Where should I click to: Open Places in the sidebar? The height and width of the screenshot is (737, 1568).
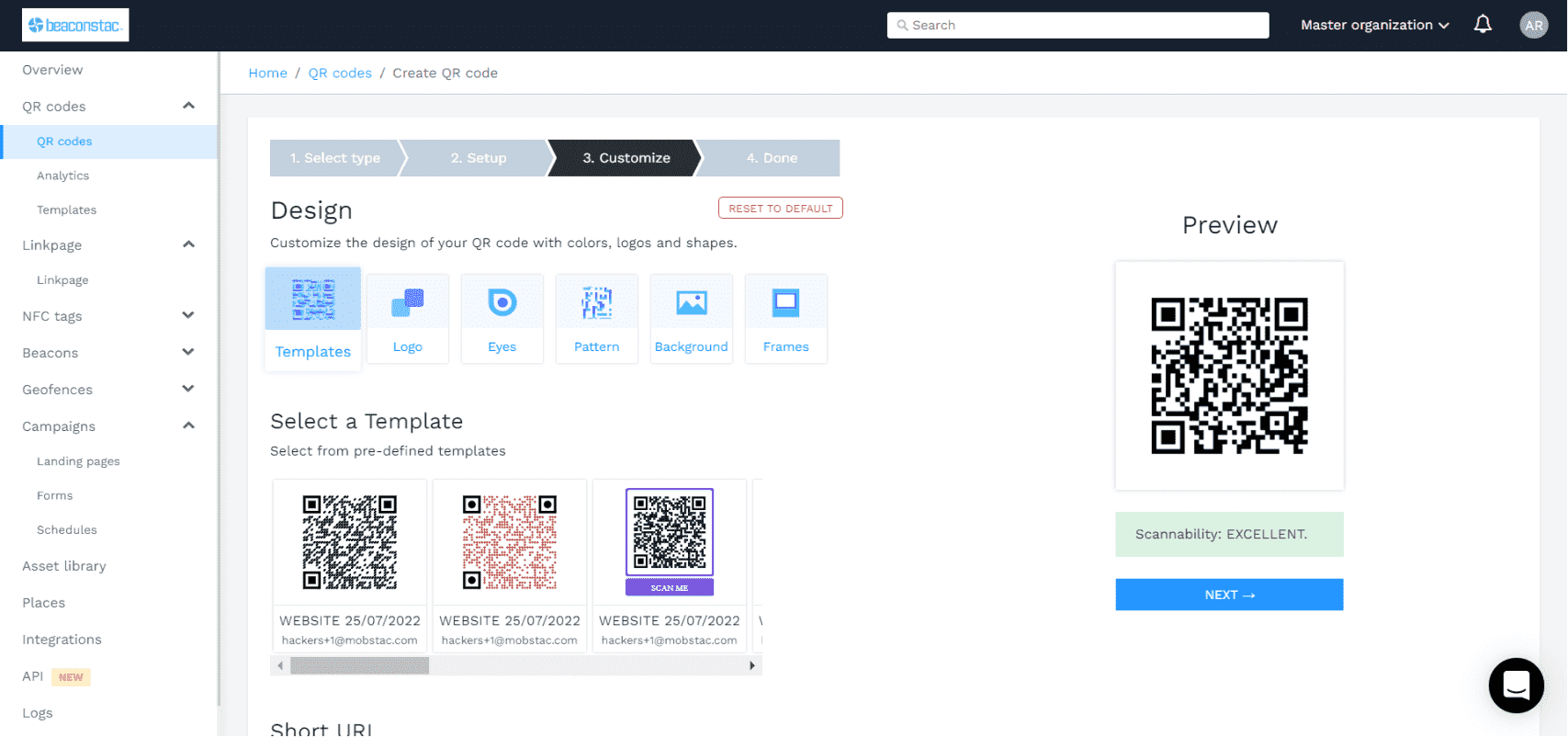pyautogui.click(x=43, y=603)
